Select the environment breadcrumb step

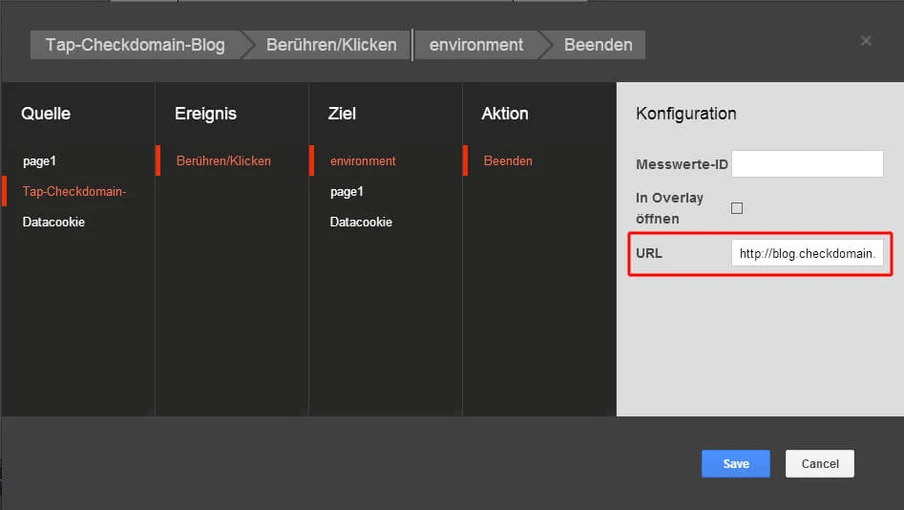476,45
